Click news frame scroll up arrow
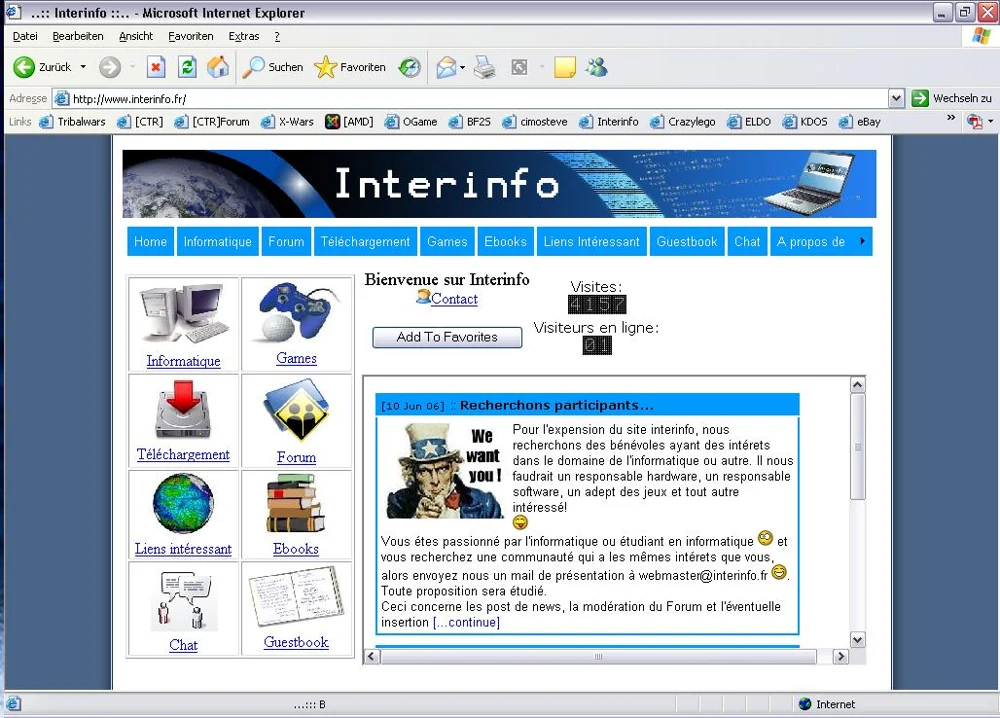This screenshot has width=1000, height=718. point(858,385)
